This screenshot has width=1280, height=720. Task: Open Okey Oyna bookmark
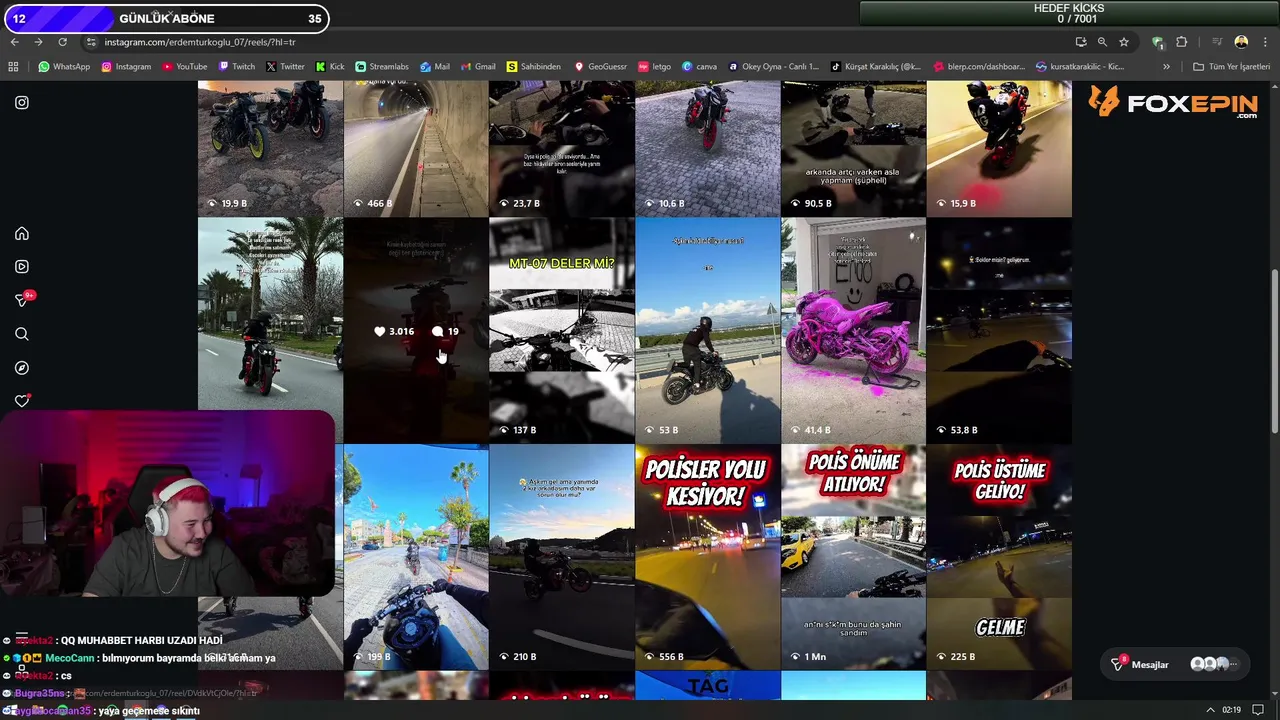pyautogui.click(x=773, y=67)
